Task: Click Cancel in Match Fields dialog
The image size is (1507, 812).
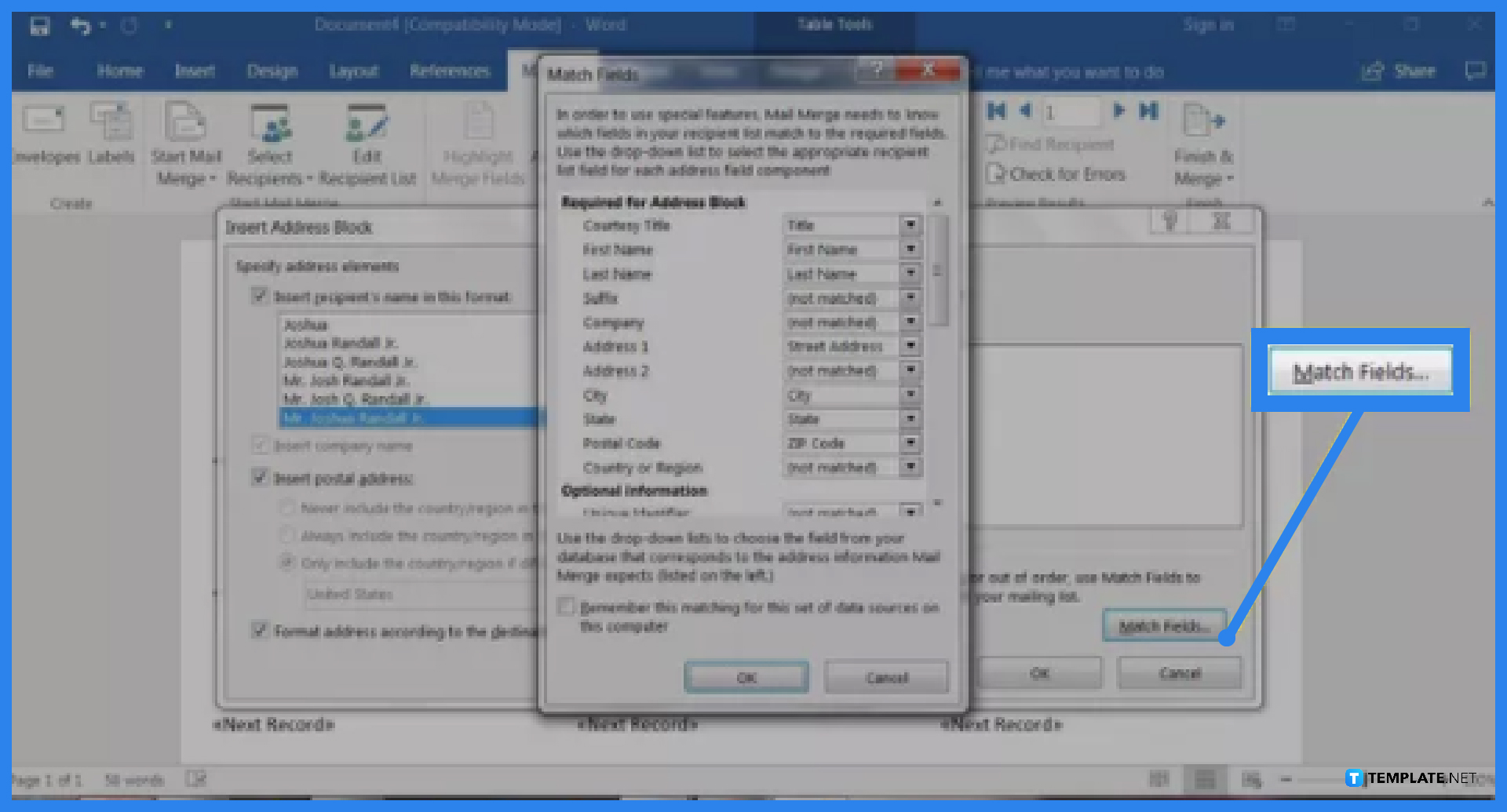Action: tap(887, 677)
